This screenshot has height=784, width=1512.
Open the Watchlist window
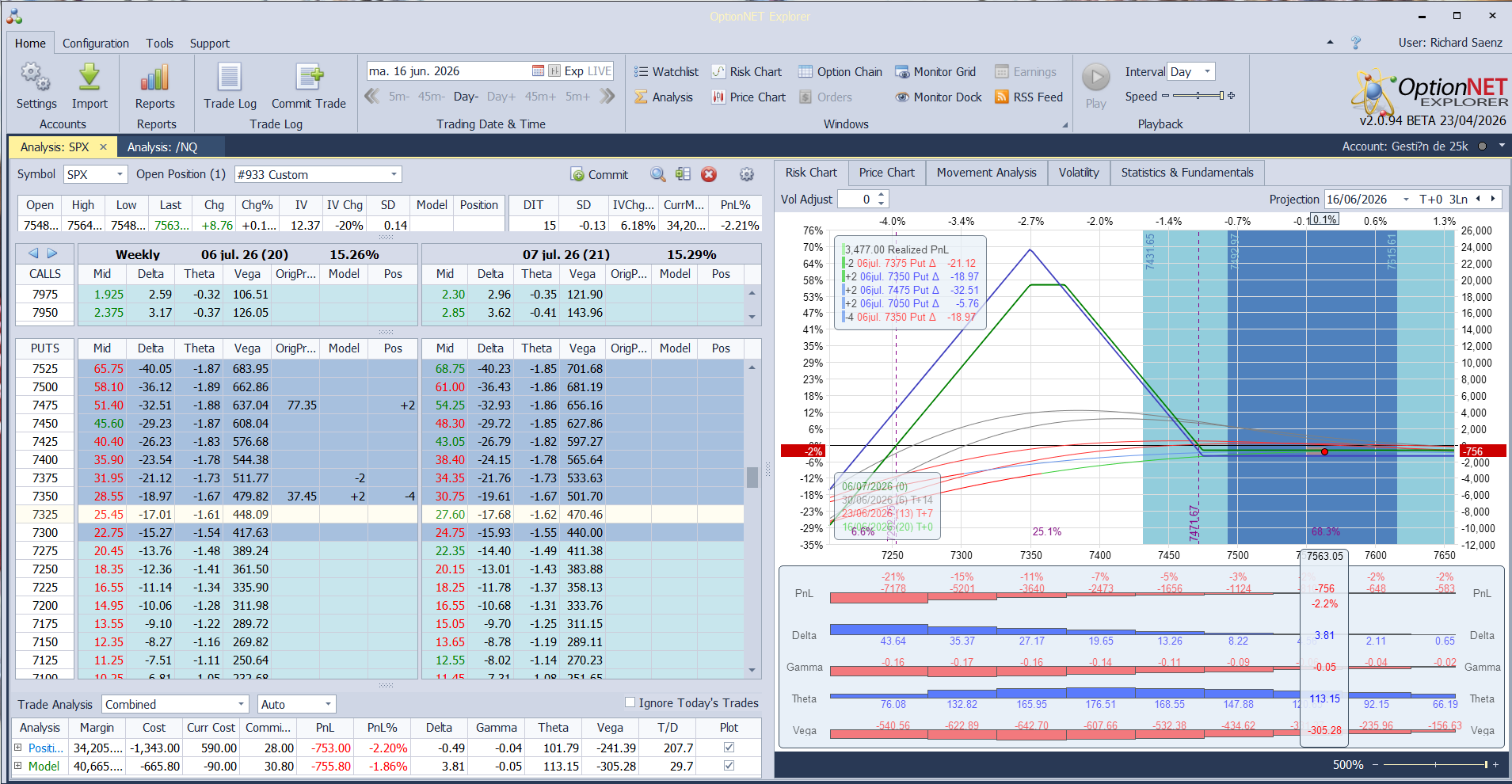pos(666,71)
